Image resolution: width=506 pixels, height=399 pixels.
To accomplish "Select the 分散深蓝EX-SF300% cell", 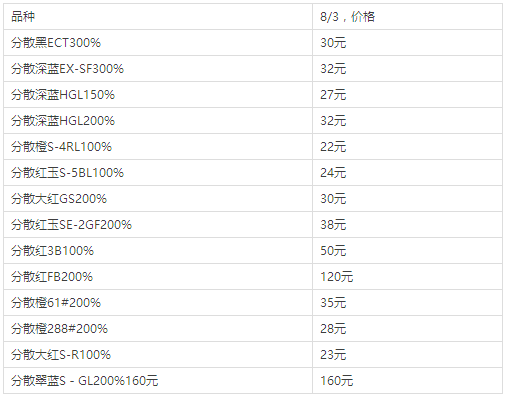I will [x=158, y=69].
